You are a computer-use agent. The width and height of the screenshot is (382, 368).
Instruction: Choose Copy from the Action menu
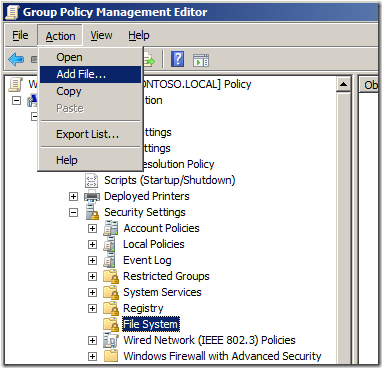pyautogui.click(x=90, y=91)
